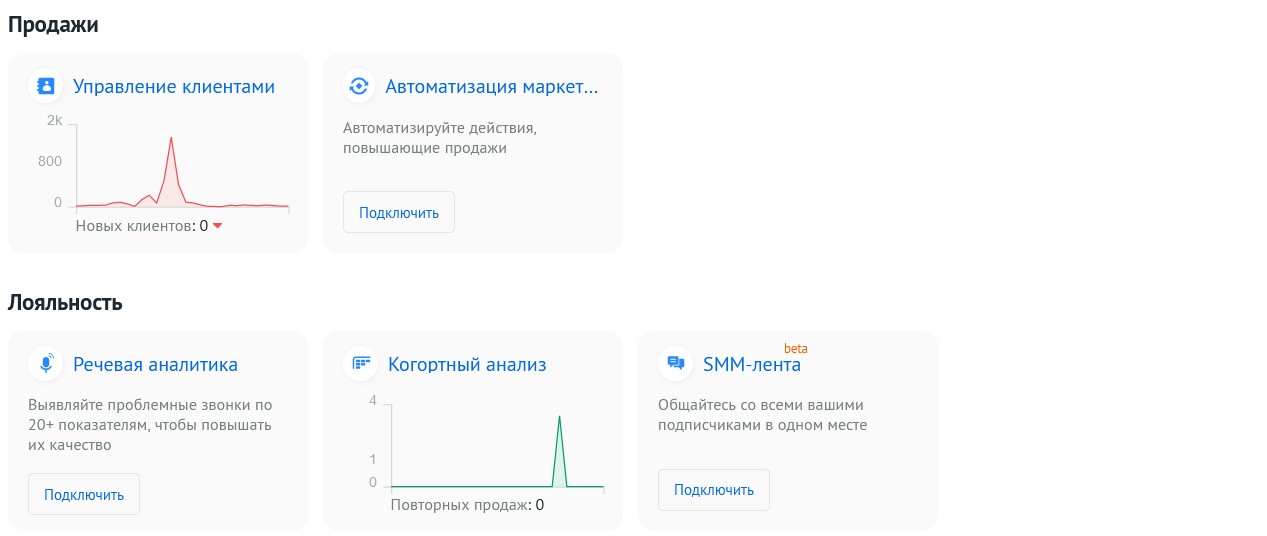Click the Лояльность section heading

pyautogui.click(x=65, y=303)
